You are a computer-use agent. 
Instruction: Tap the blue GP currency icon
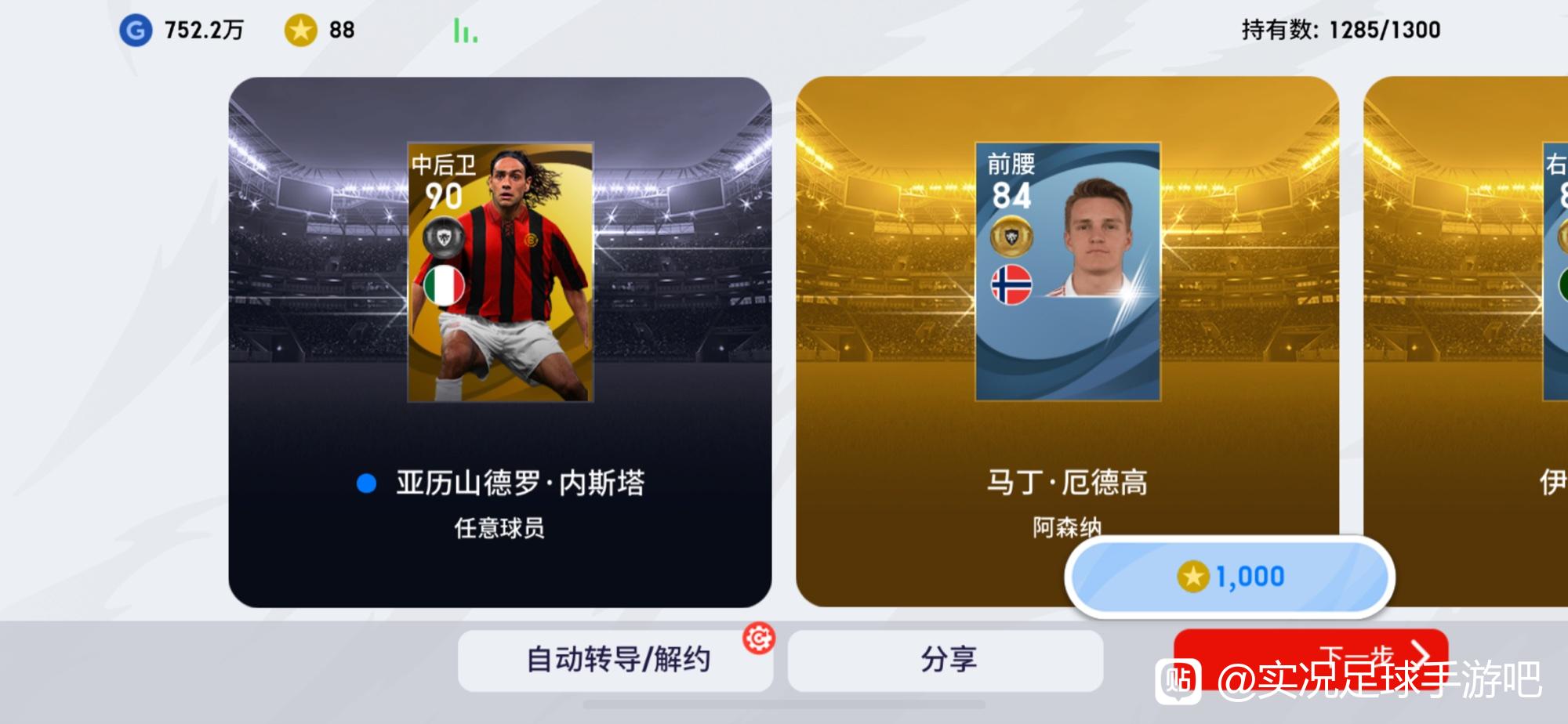[x=136, y=31]
